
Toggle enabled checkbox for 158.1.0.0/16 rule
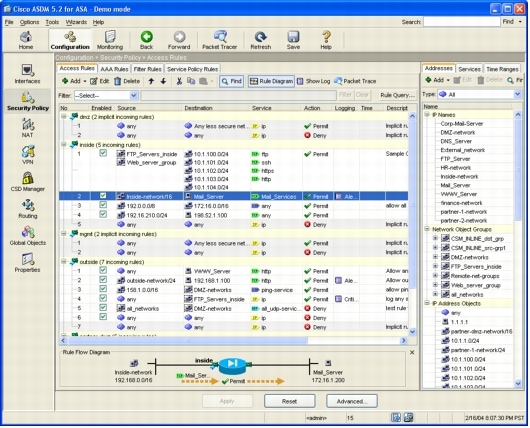pyautogui.click(x=103, y=289)
